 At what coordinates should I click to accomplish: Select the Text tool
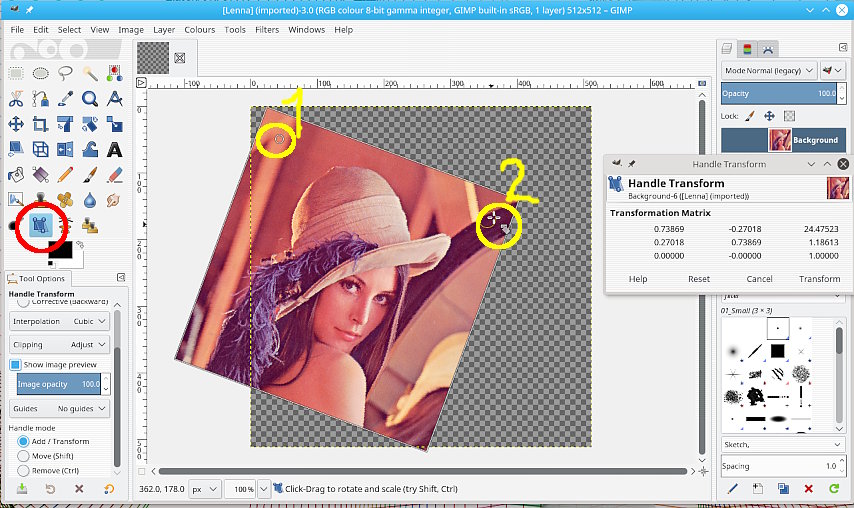click(x=114, y=150)
